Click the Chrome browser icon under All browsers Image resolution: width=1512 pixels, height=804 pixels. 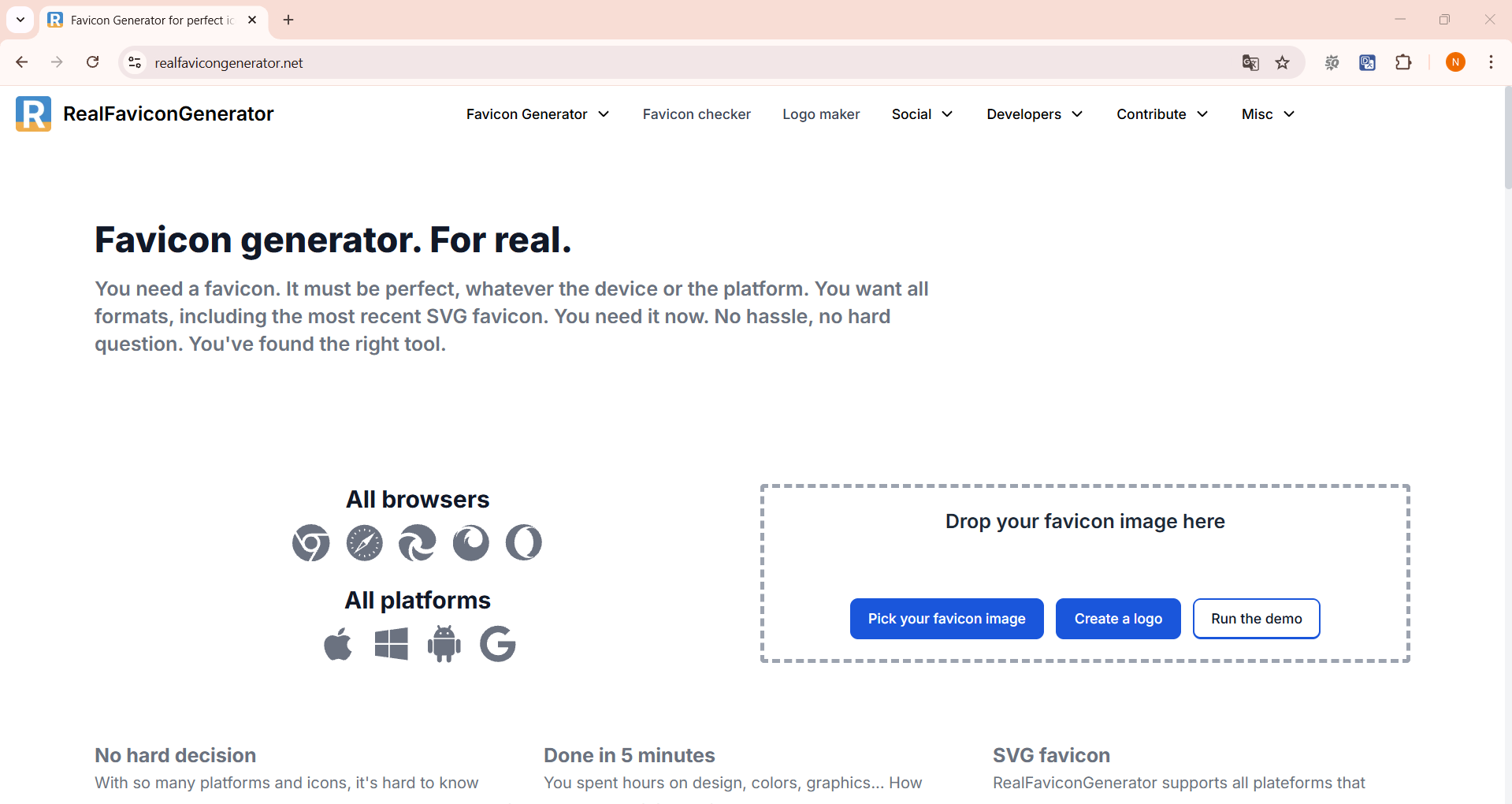(311, 543)
